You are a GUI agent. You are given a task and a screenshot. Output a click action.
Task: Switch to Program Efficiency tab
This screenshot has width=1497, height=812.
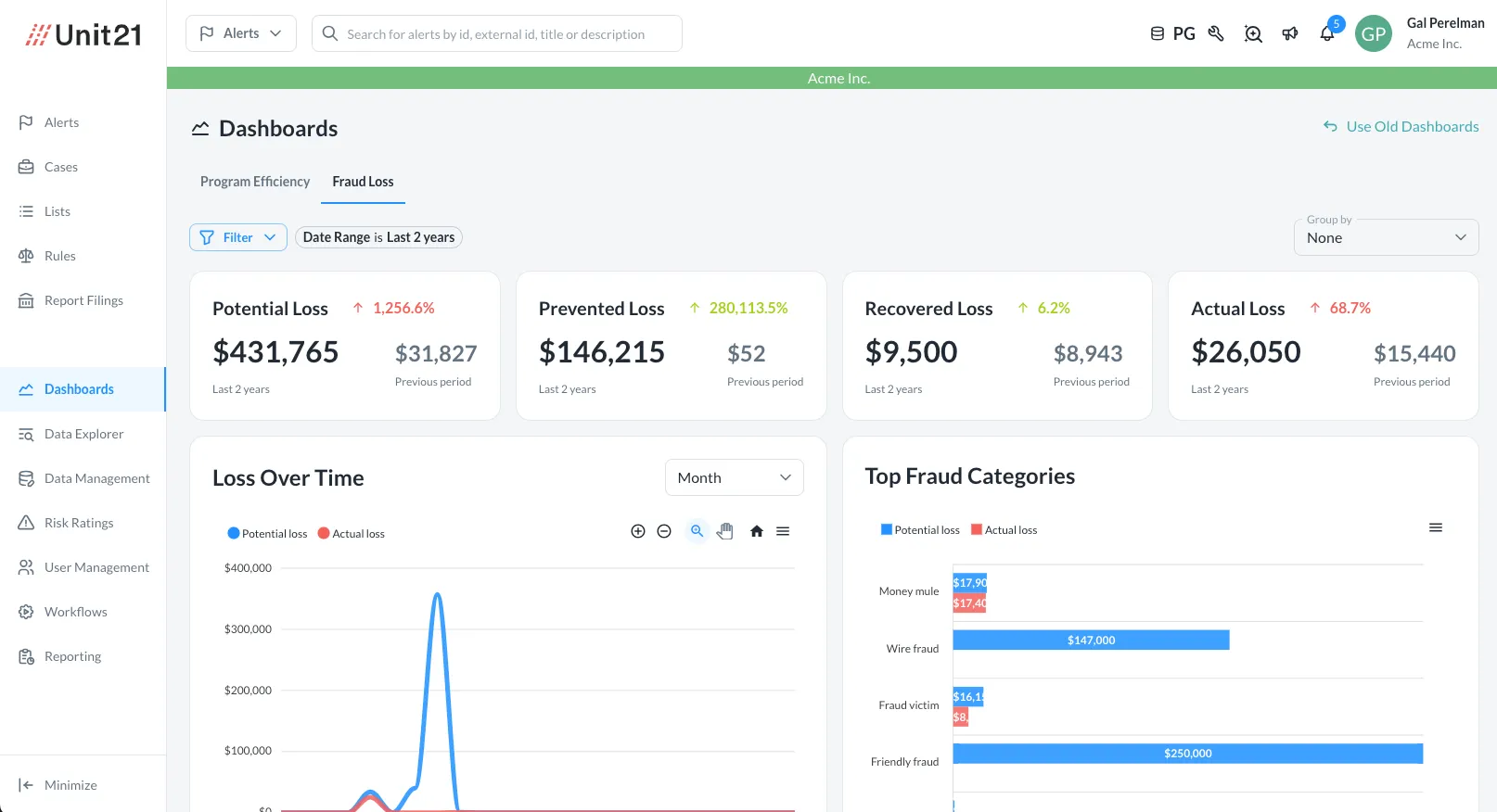(255, 182)
